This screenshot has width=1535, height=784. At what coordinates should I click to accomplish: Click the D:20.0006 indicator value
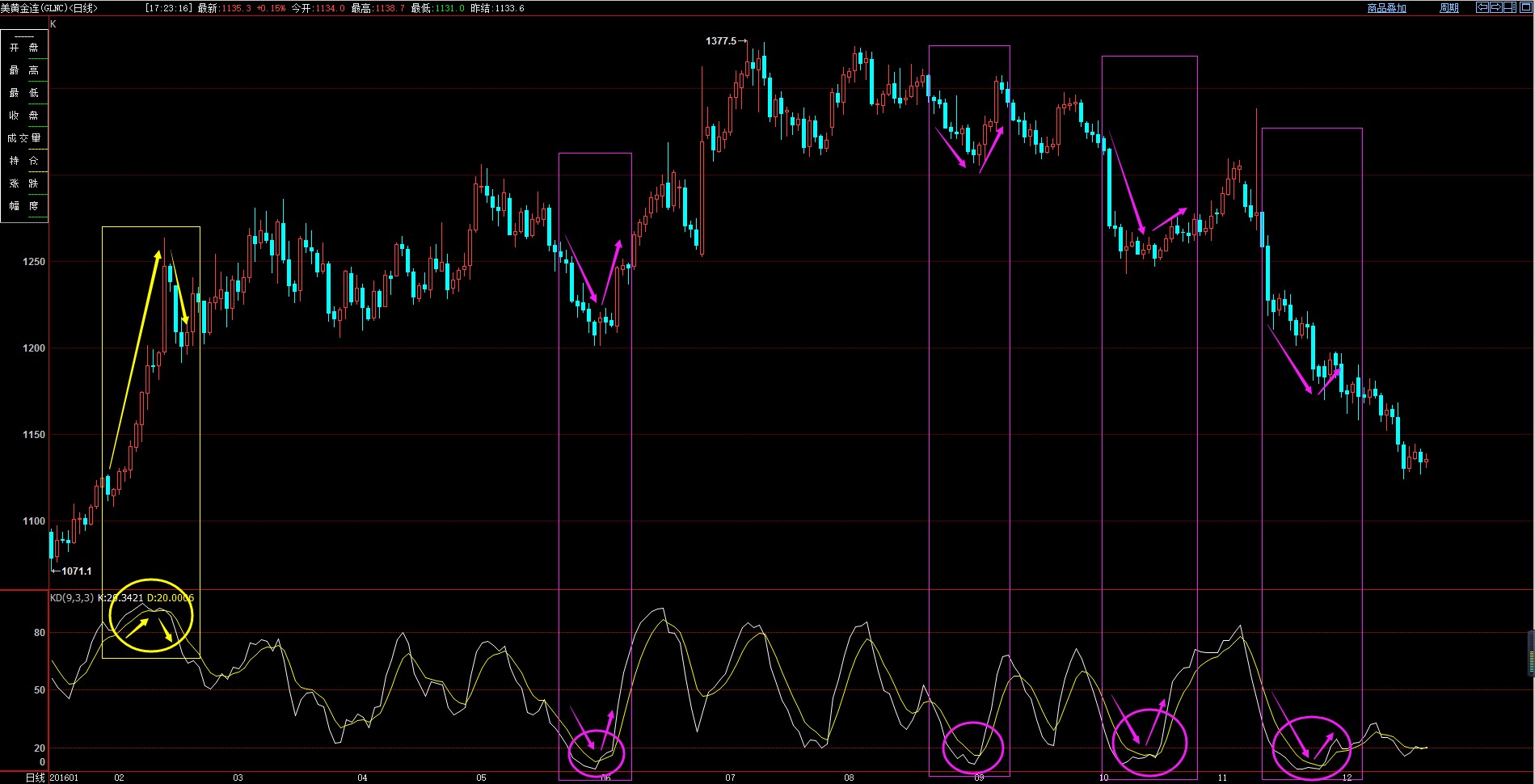point(171,598)
